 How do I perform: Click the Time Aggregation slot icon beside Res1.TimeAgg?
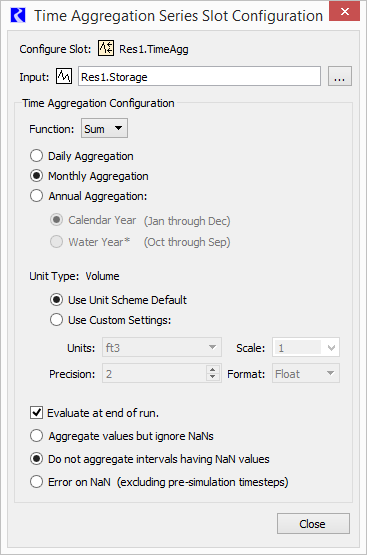(x=106, y=48)
